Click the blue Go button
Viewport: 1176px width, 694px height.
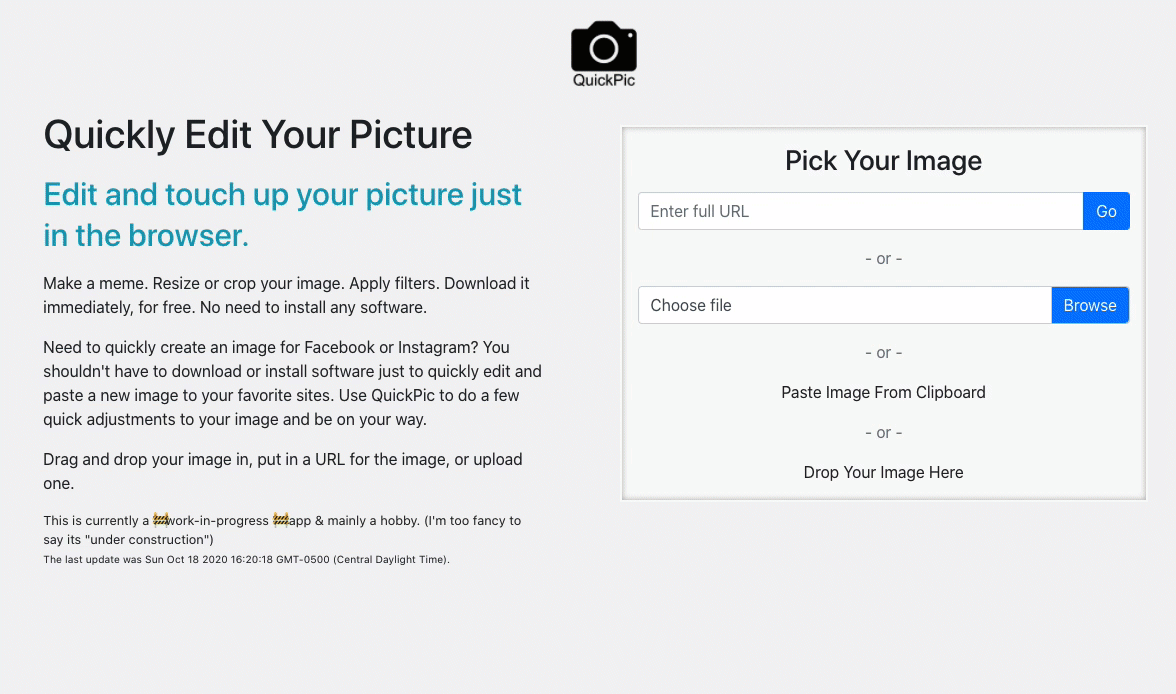[x=1106, y=211]
